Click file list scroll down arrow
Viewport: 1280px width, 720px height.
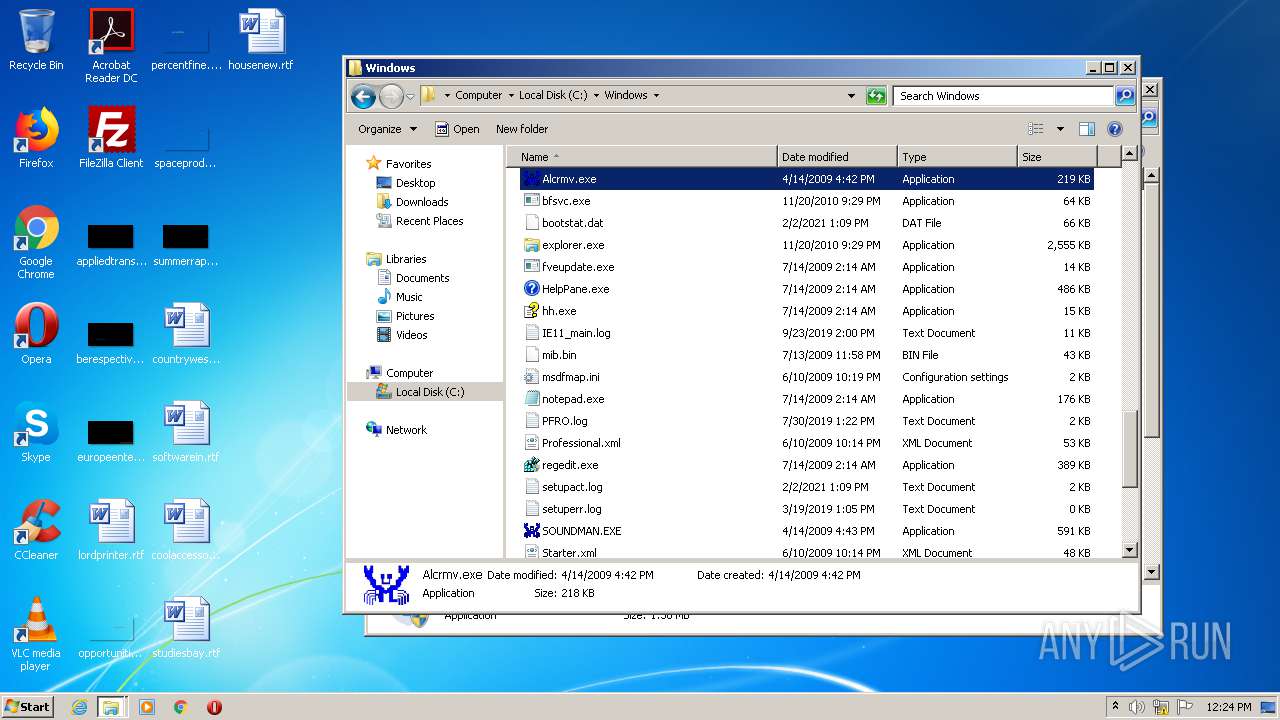point(1129,550)
